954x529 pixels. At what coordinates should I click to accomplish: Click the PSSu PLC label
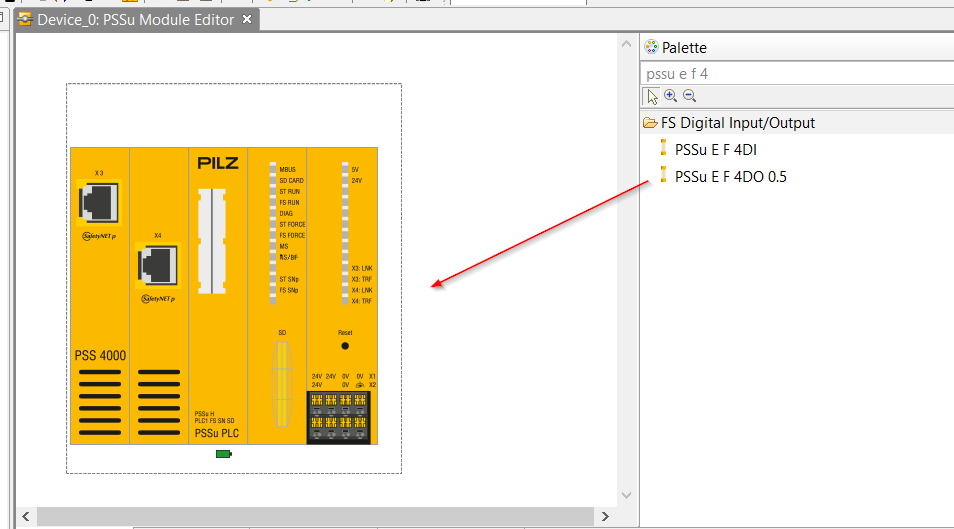click(x=217, y=433)
